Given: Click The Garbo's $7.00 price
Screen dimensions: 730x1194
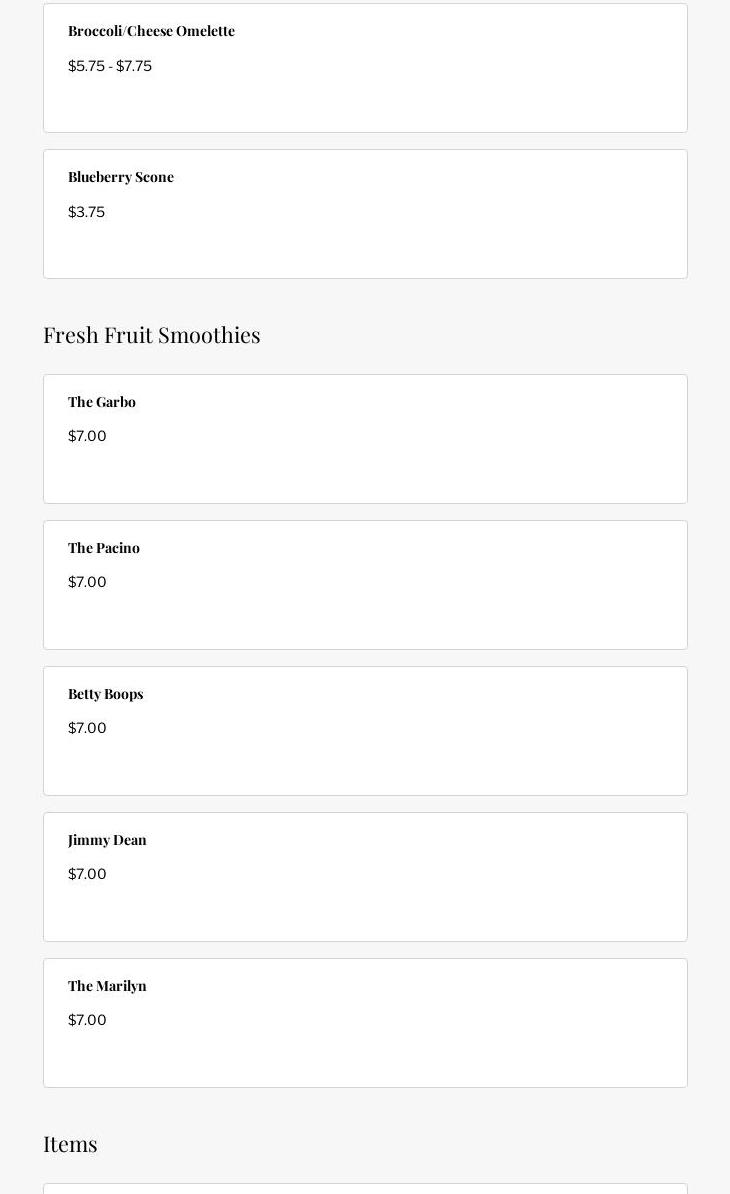Looking at the screenshot, I should (x=87, y=436).
